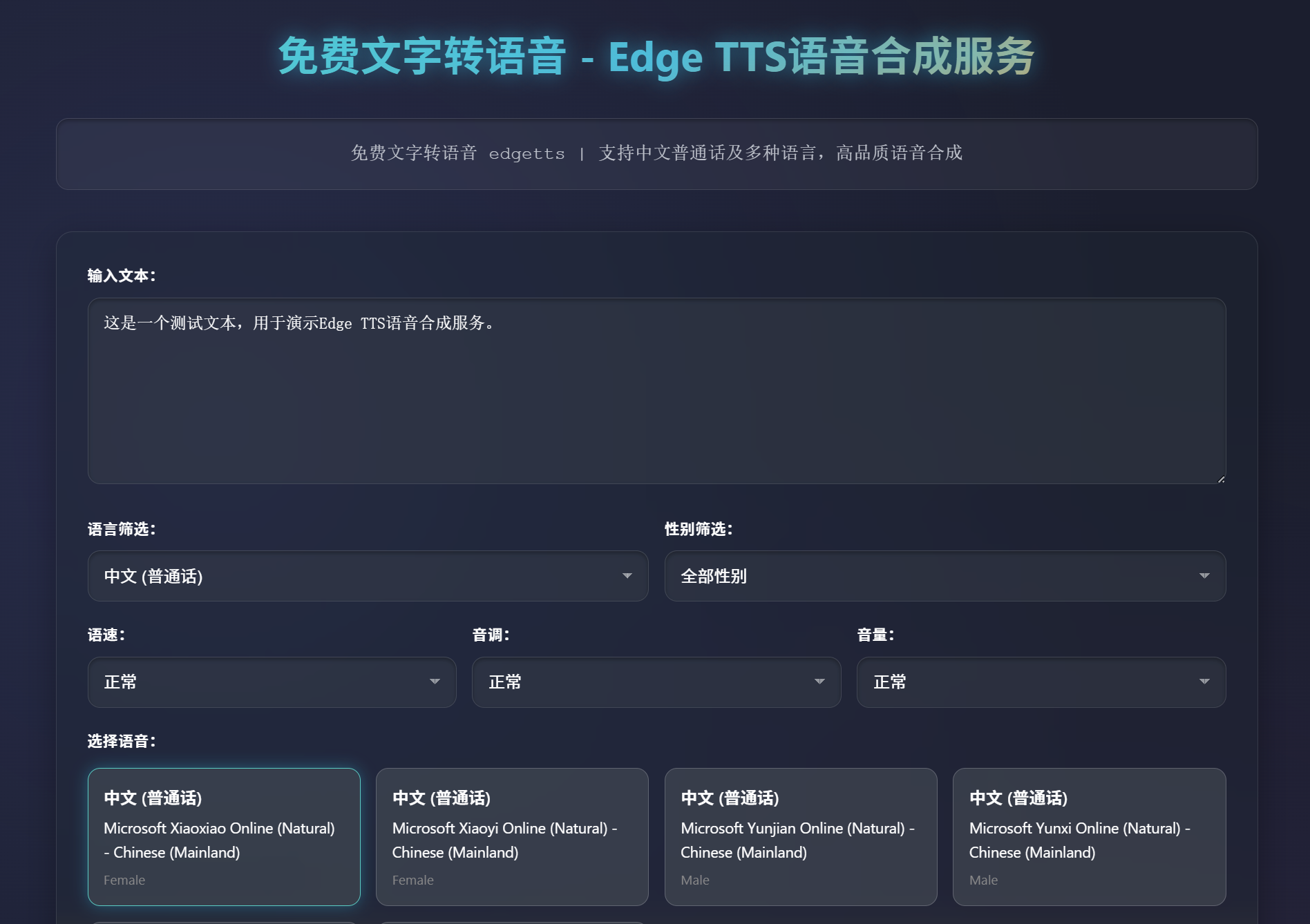This screenshot has height=924, width=1310.
Task: Open the 音量 volume dropdown
Action: 1040,682
